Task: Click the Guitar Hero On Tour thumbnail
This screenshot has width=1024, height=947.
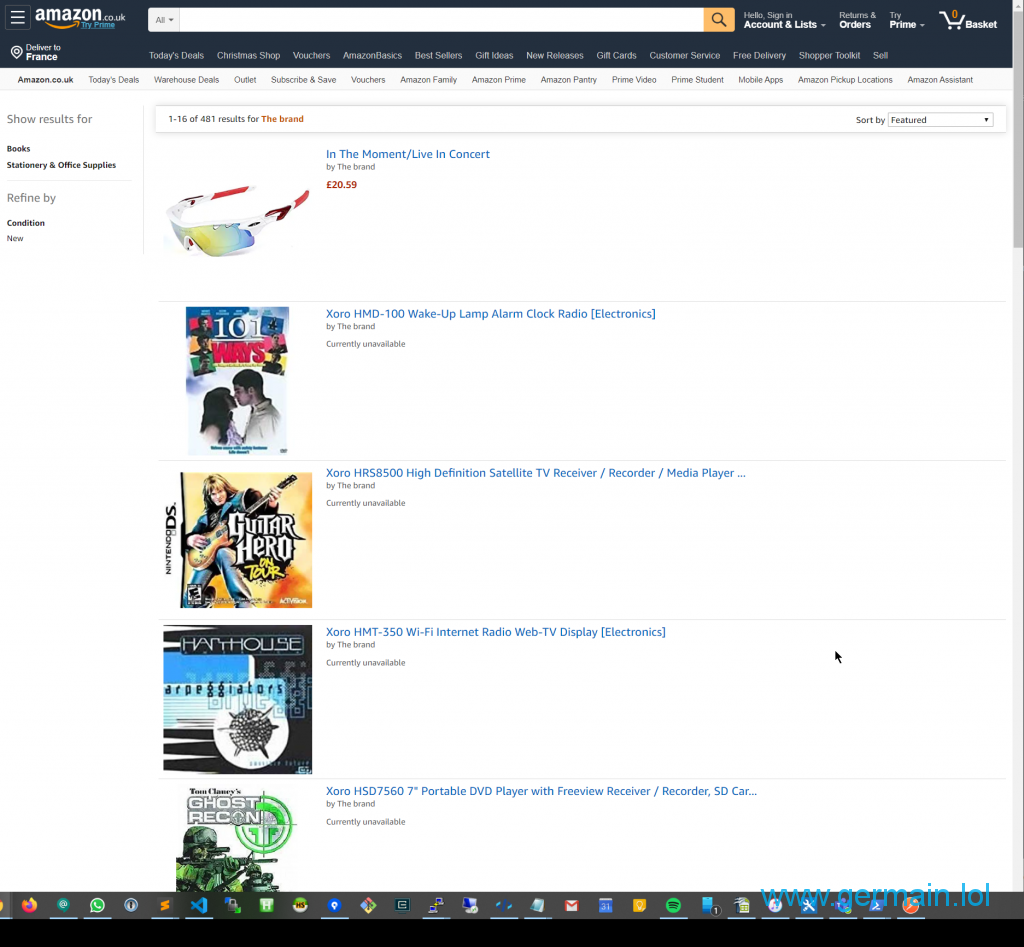Action: pyautogui.click(x=238, y=540)
